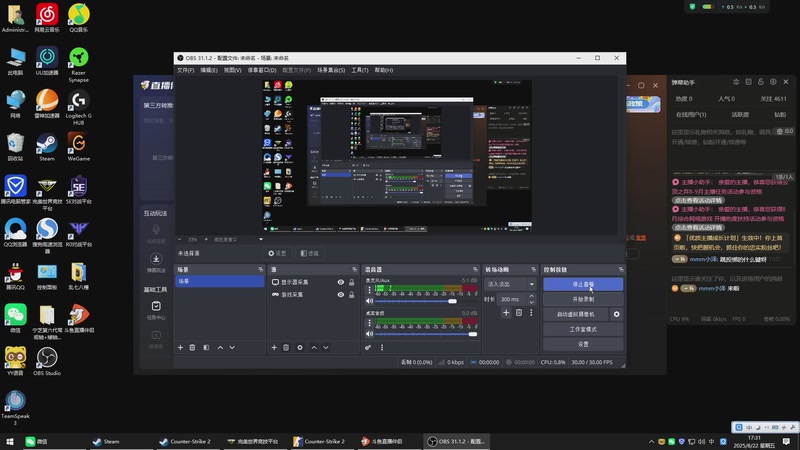800x450 pixels.
Task: Enable Studio Mode from Controls
Action: [x=583, y=329]
